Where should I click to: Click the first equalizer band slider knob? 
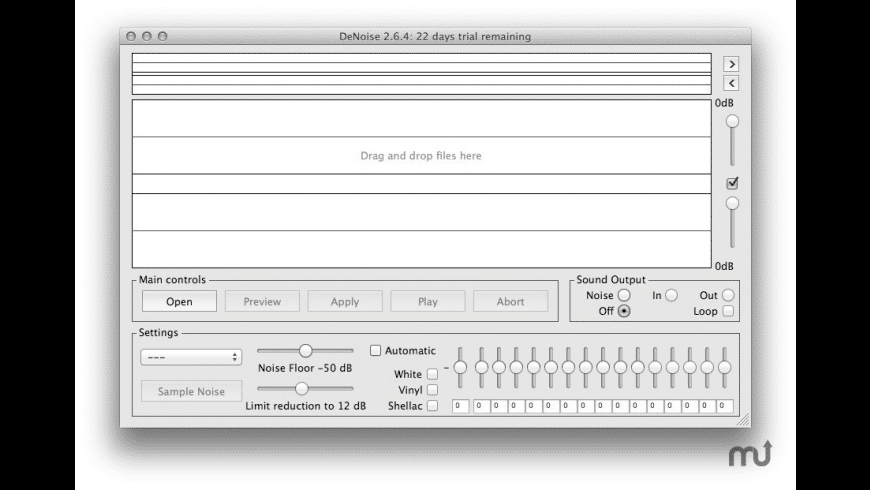(x=460, y=367)
